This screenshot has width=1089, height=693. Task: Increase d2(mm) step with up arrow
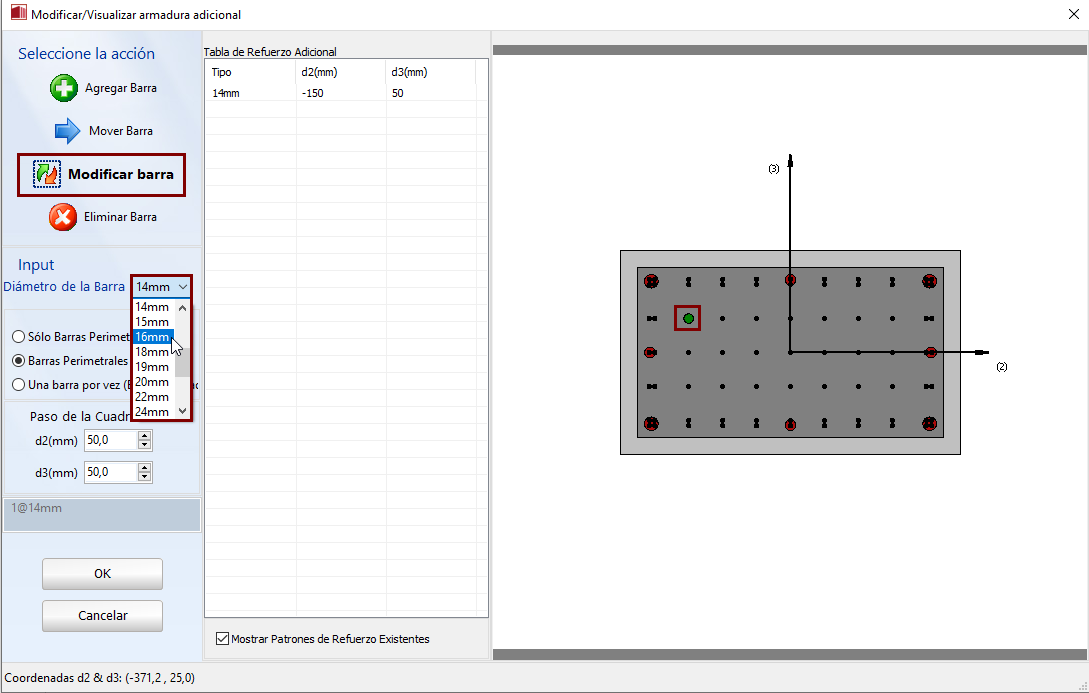[x=145, y=436]
